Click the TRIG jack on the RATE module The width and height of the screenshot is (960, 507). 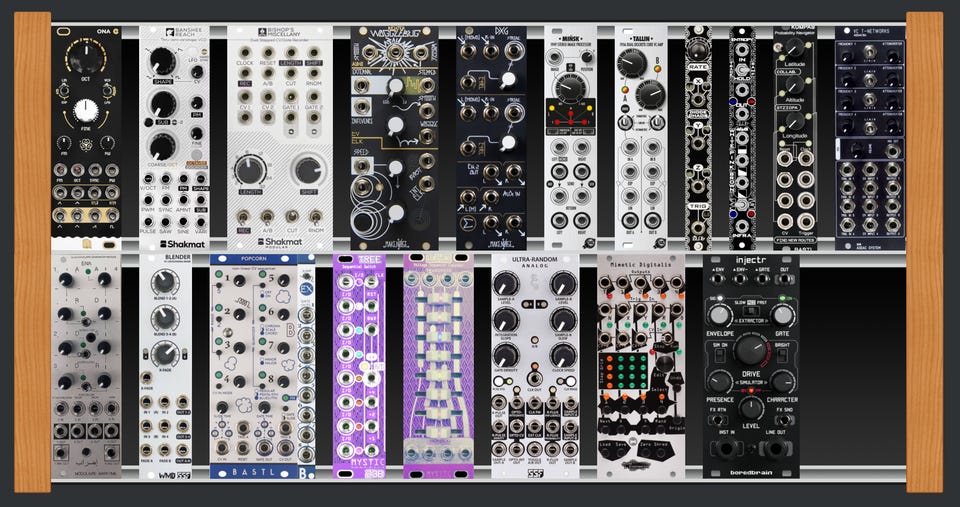(x=698, y=228)
